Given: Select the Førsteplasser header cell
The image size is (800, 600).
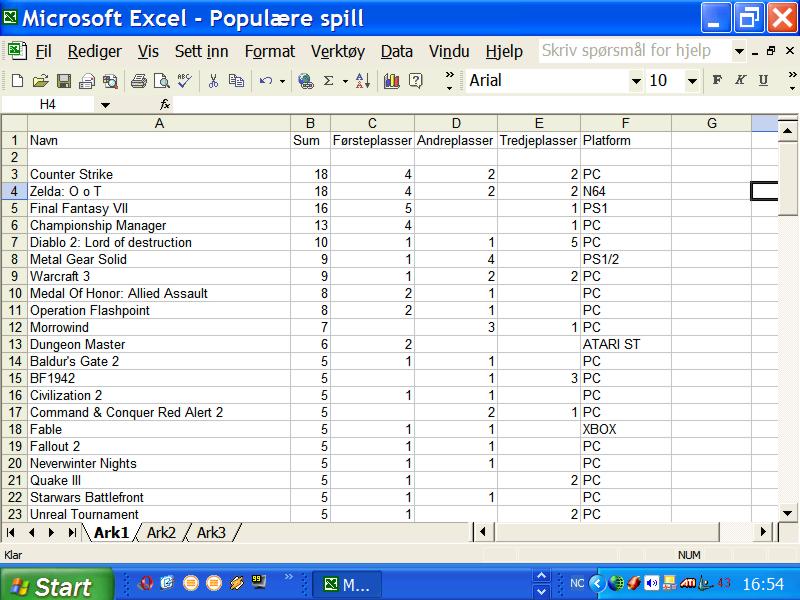Looking at the screenshot, I should pos(372,140).
